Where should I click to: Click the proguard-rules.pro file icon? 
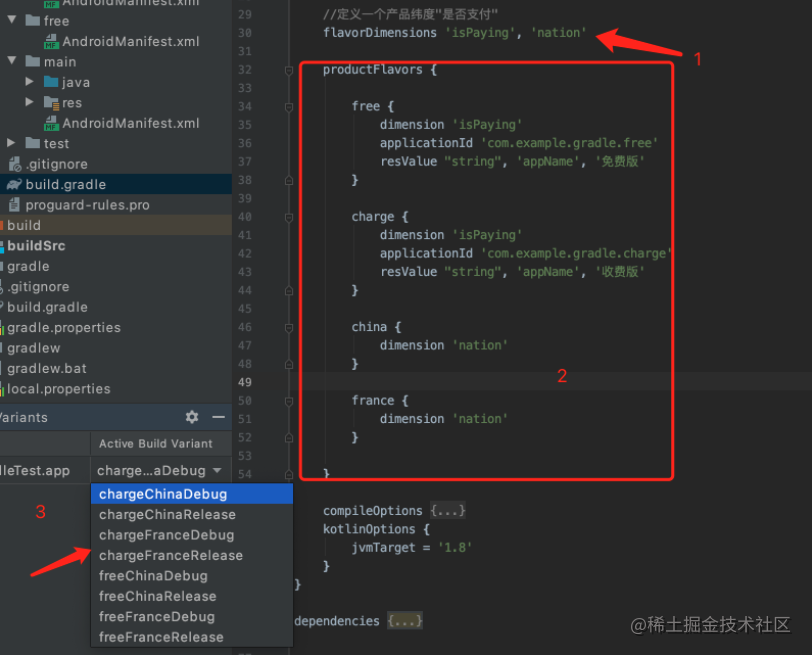(14, 205)
